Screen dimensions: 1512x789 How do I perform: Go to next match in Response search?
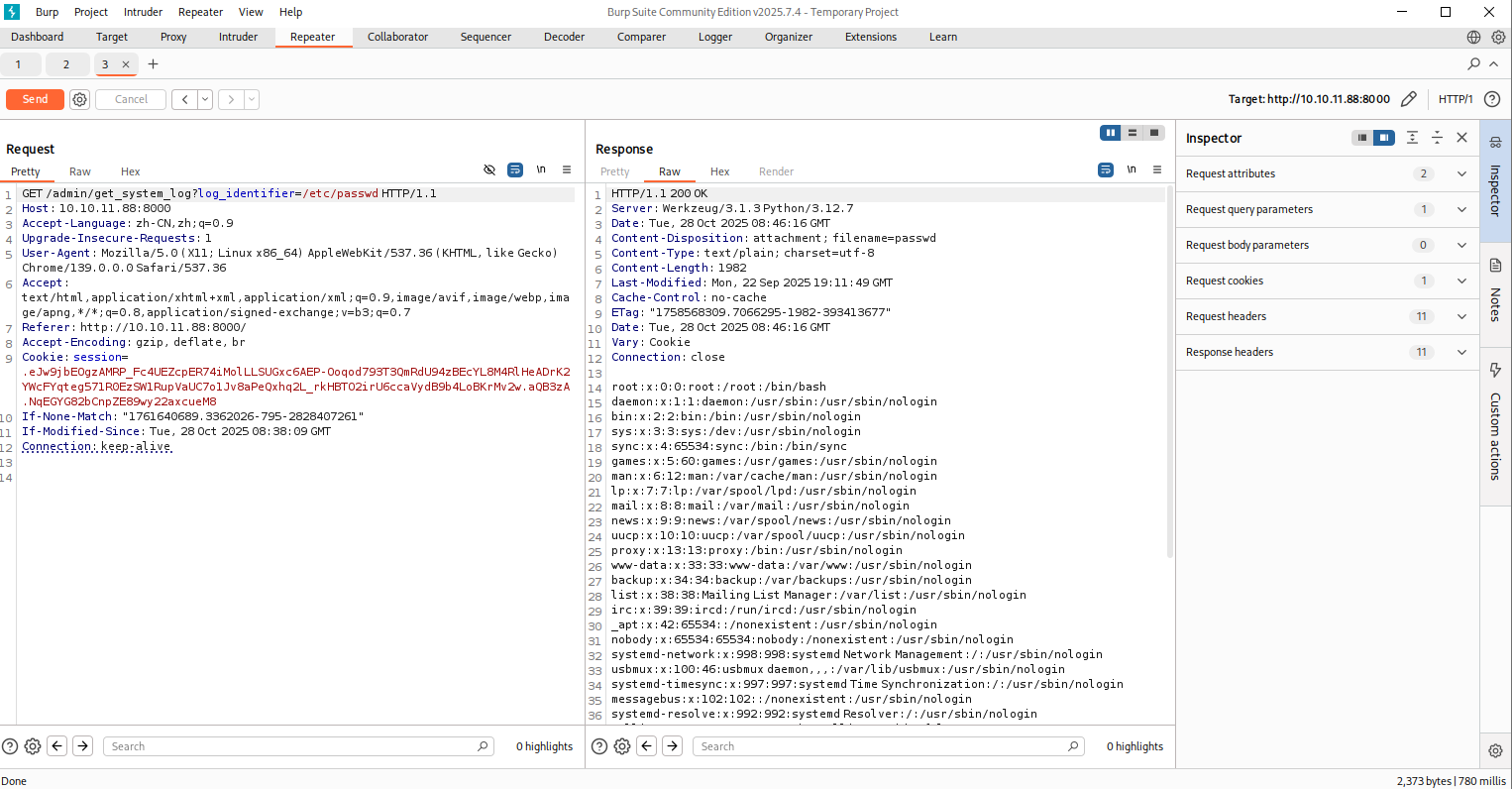click(x=673, y=746)
